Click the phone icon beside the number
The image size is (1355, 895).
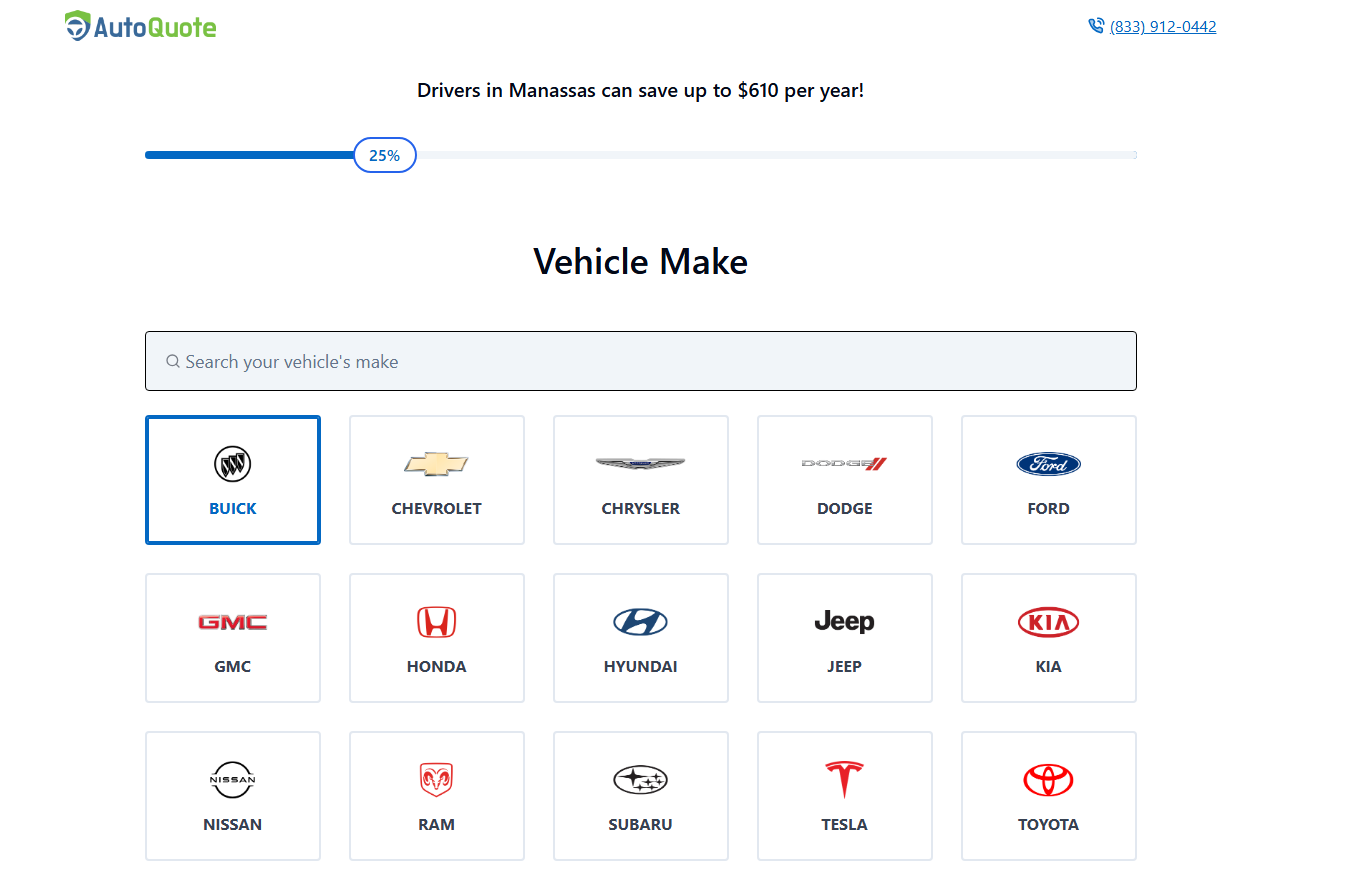[x=1096, y=27]
